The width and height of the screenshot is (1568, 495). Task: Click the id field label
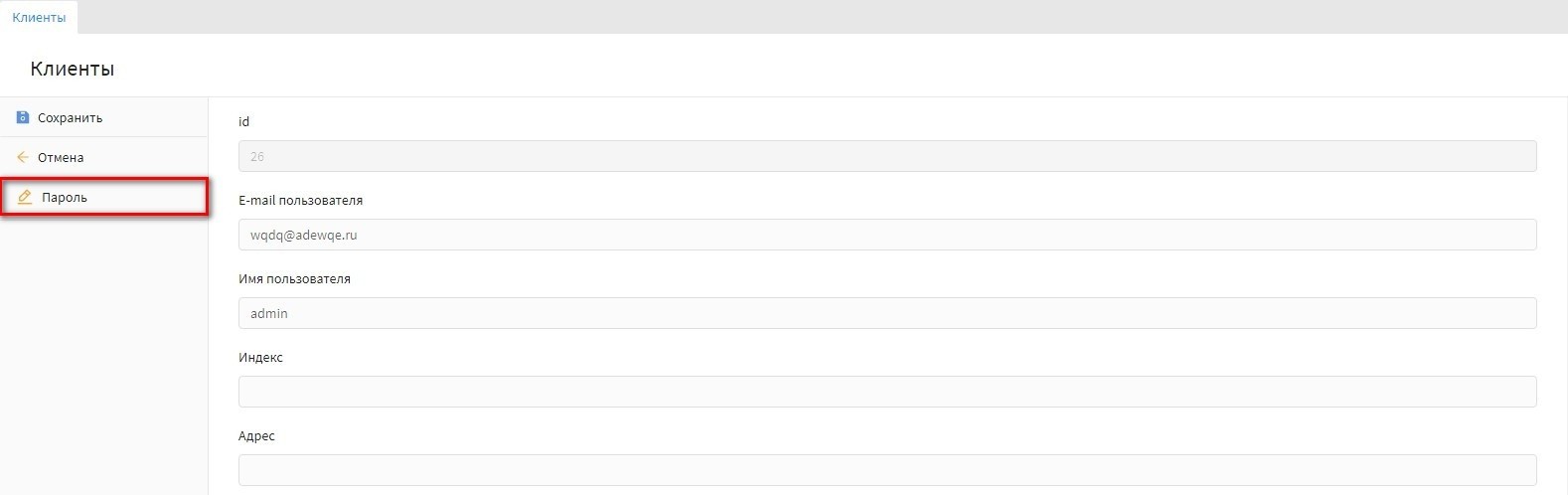pos(244,121)
